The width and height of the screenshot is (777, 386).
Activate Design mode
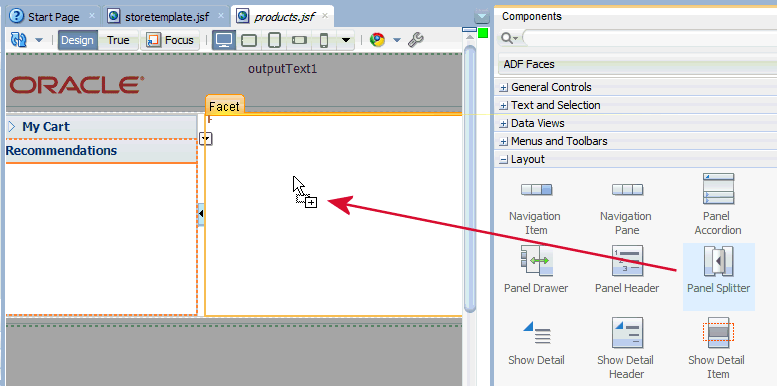pyautogui.click(x=77, y=40)
